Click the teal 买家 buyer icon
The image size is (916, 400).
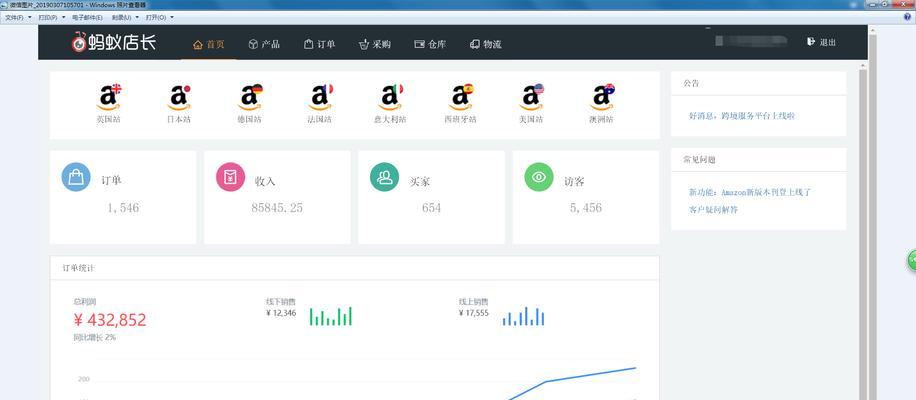point(384,177)
